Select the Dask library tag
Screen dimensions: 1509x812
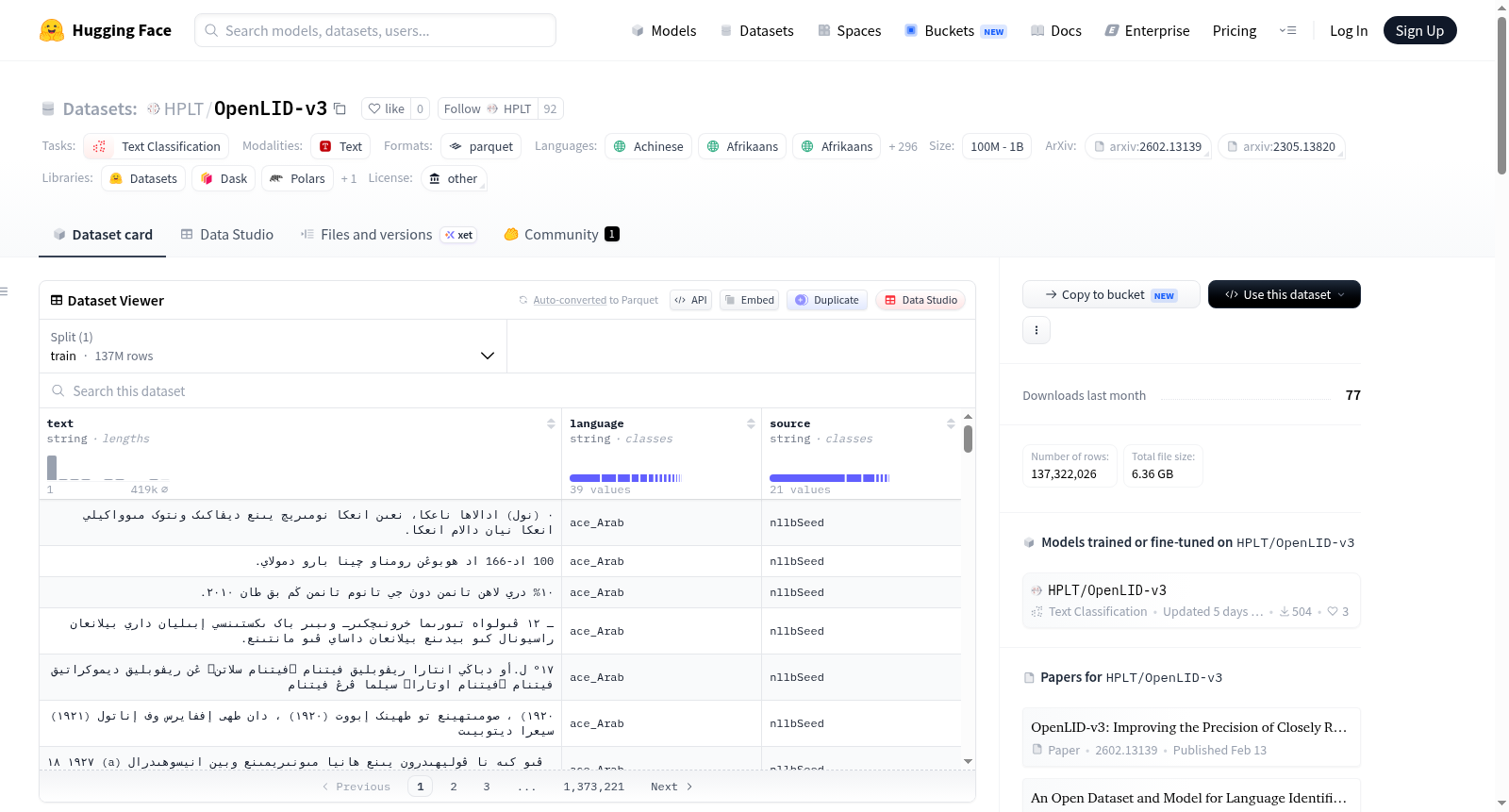[x=224, y=178]
